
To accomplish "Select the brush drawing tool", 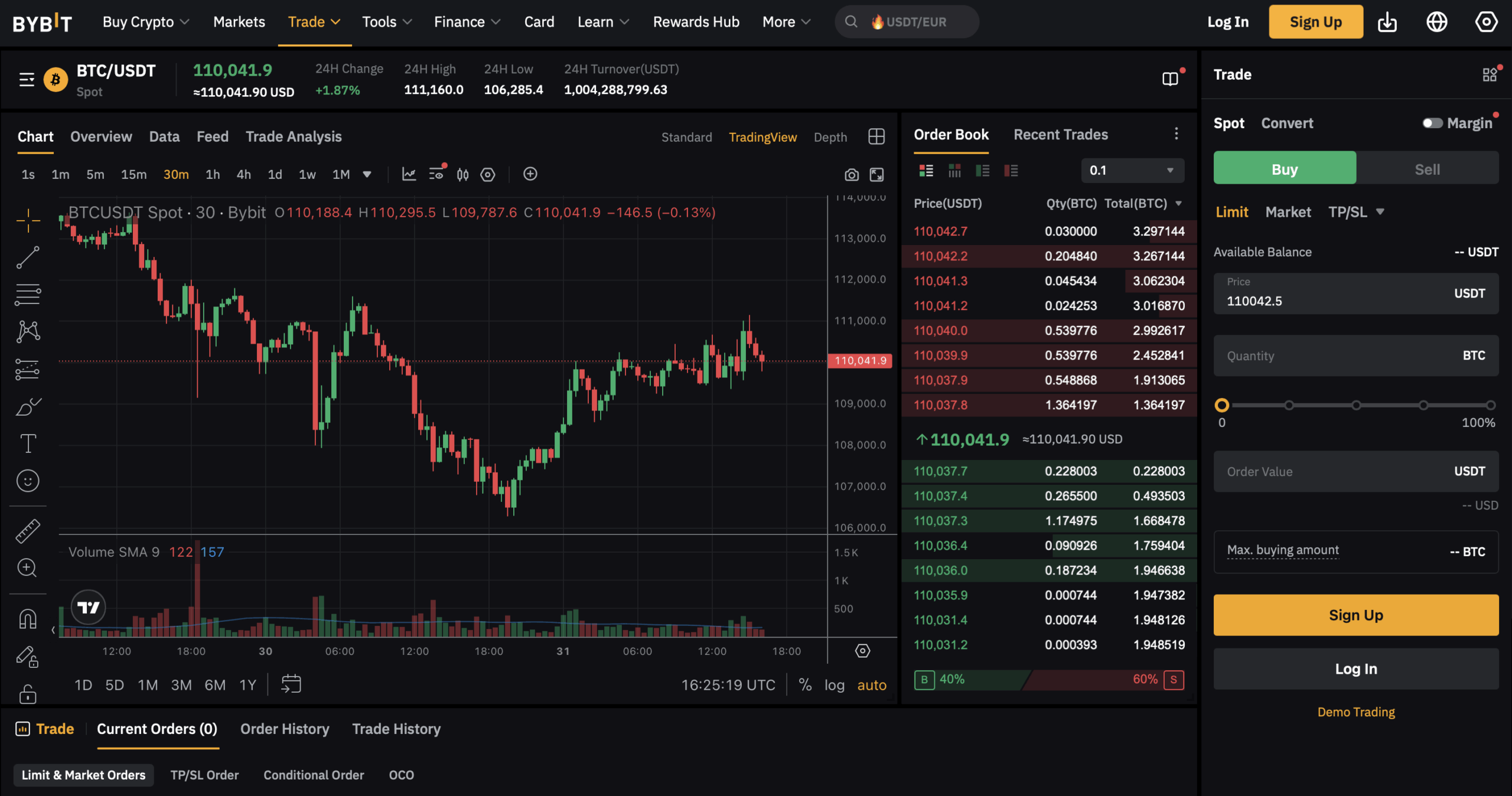I will 28,407.
